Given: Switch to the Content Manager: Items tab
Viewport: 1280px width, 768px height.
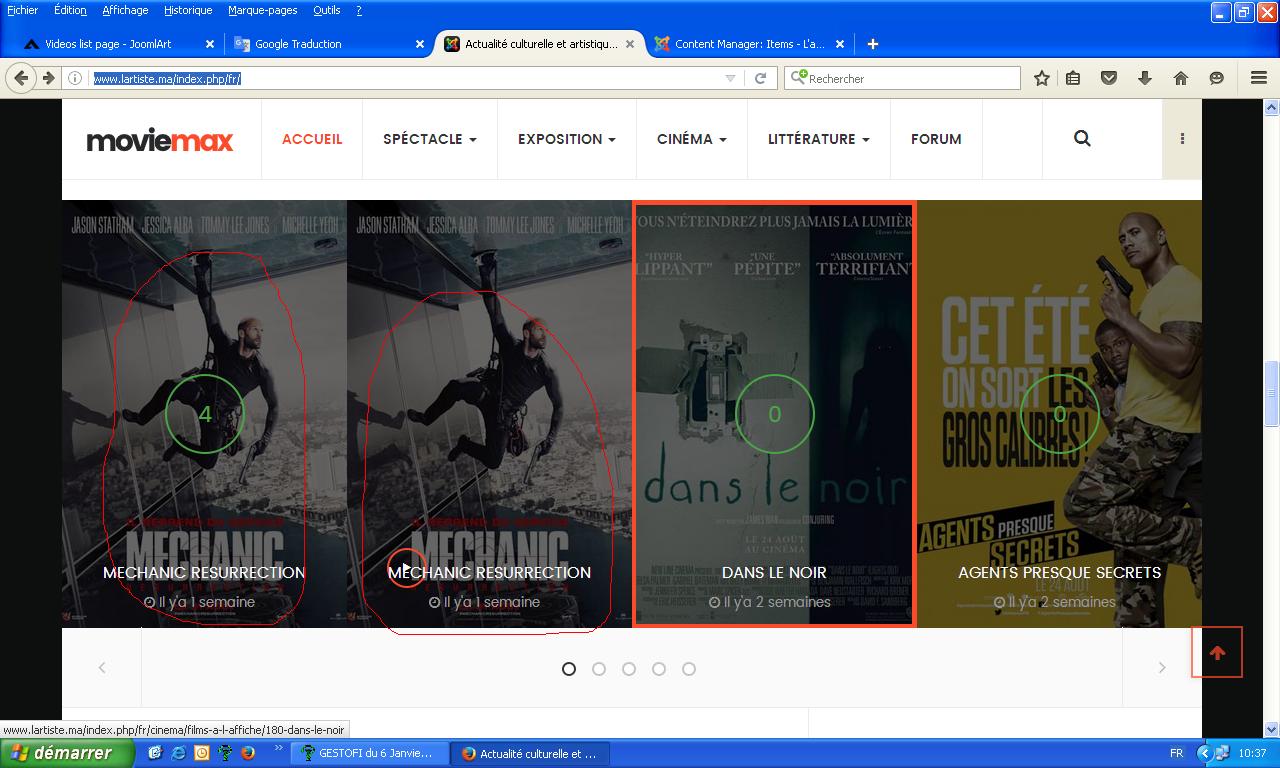Looking at the screenshot, I should (x=749, y=44).
